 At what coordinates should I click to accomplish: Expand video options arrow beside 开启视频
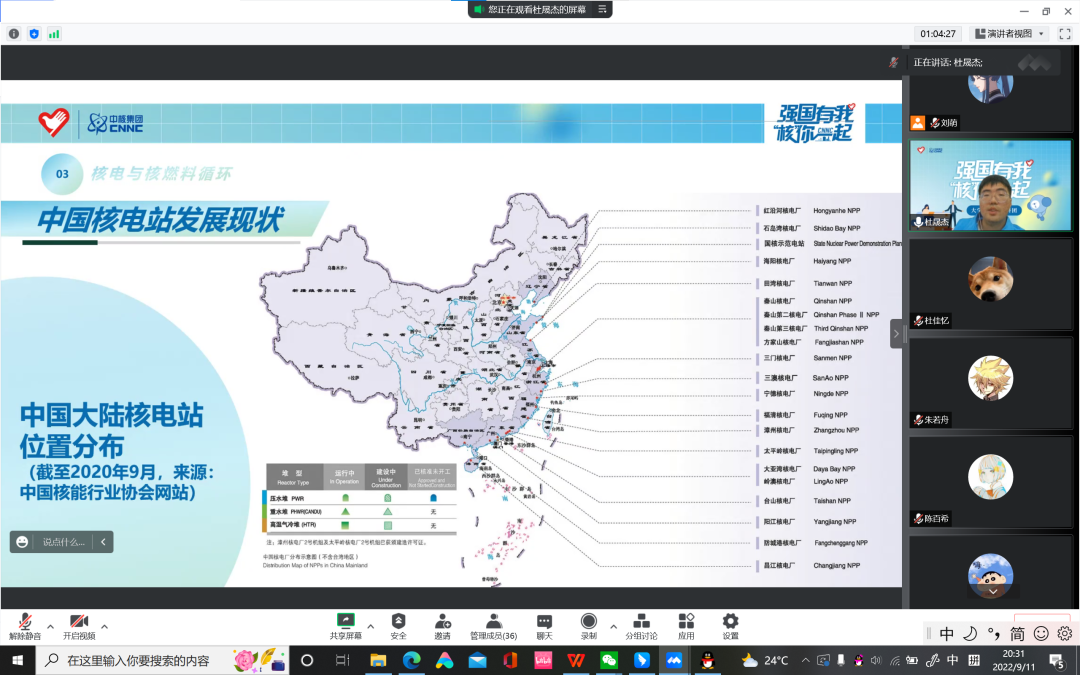tap(104, 626)
